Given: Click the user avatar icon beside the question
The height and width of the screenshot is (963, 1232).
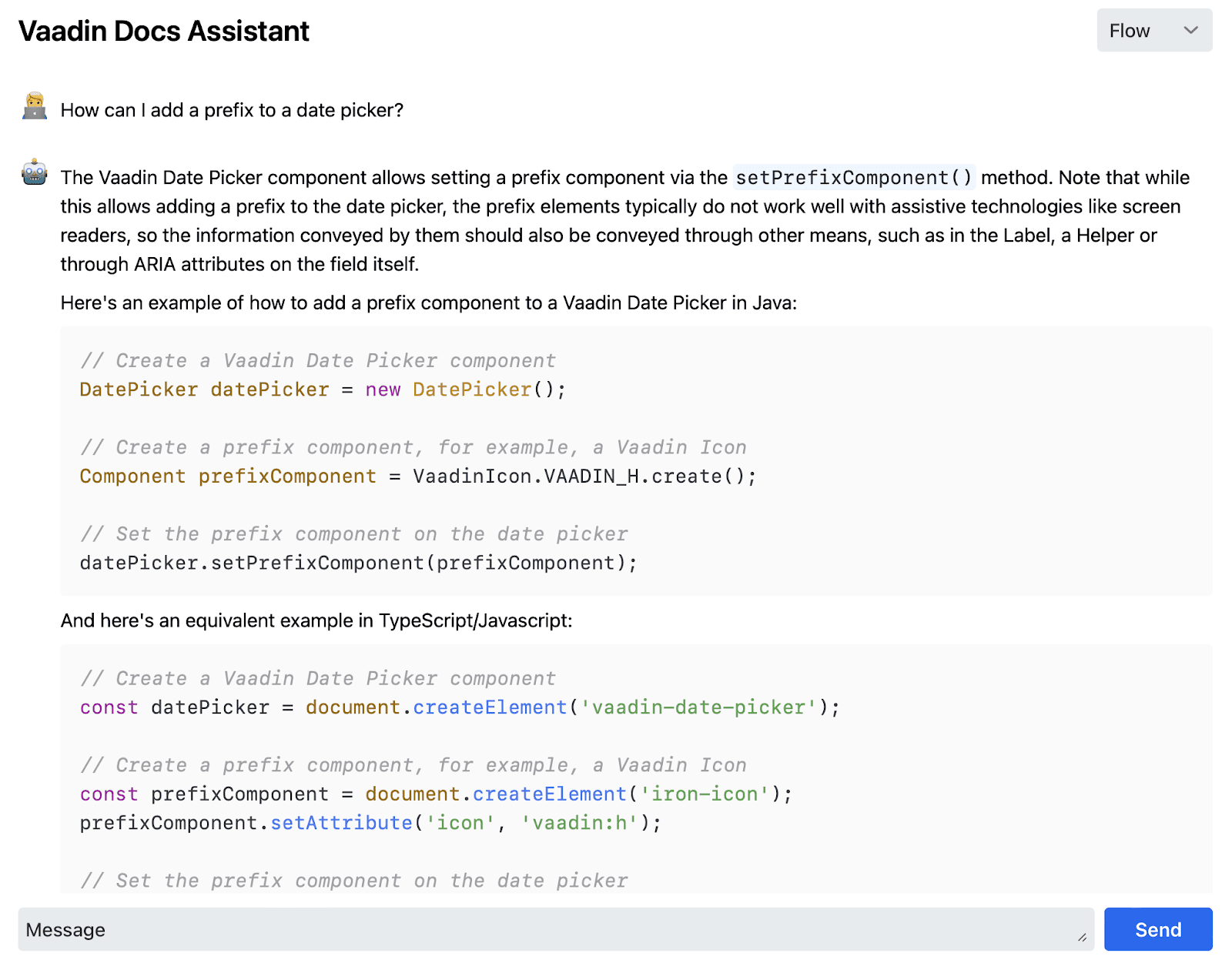Looking at the screenshot, I should [x=35, y=107].
